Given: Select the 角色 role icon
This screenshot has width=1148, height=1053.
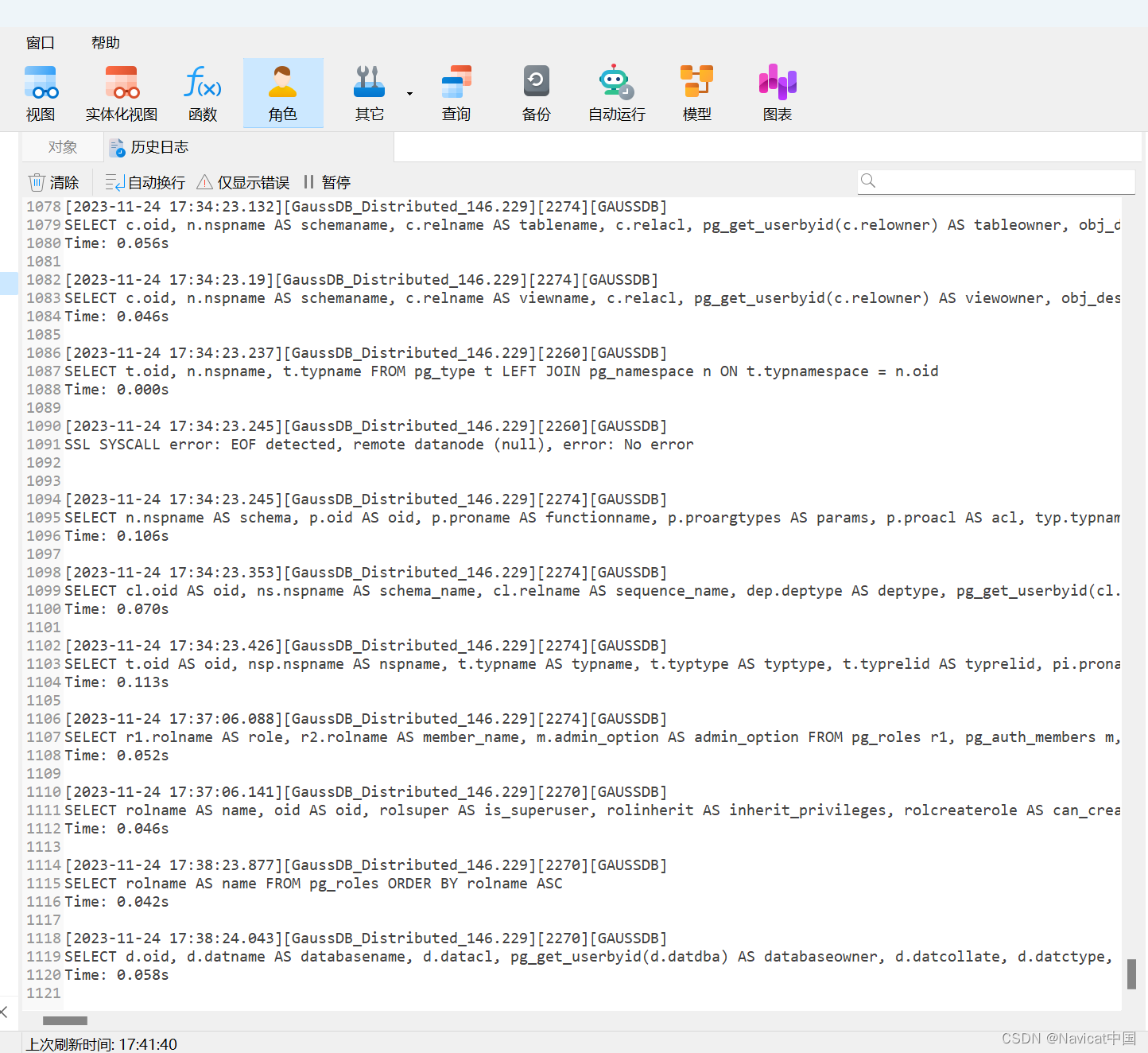Looking at the screenshot, I should 283,93.
